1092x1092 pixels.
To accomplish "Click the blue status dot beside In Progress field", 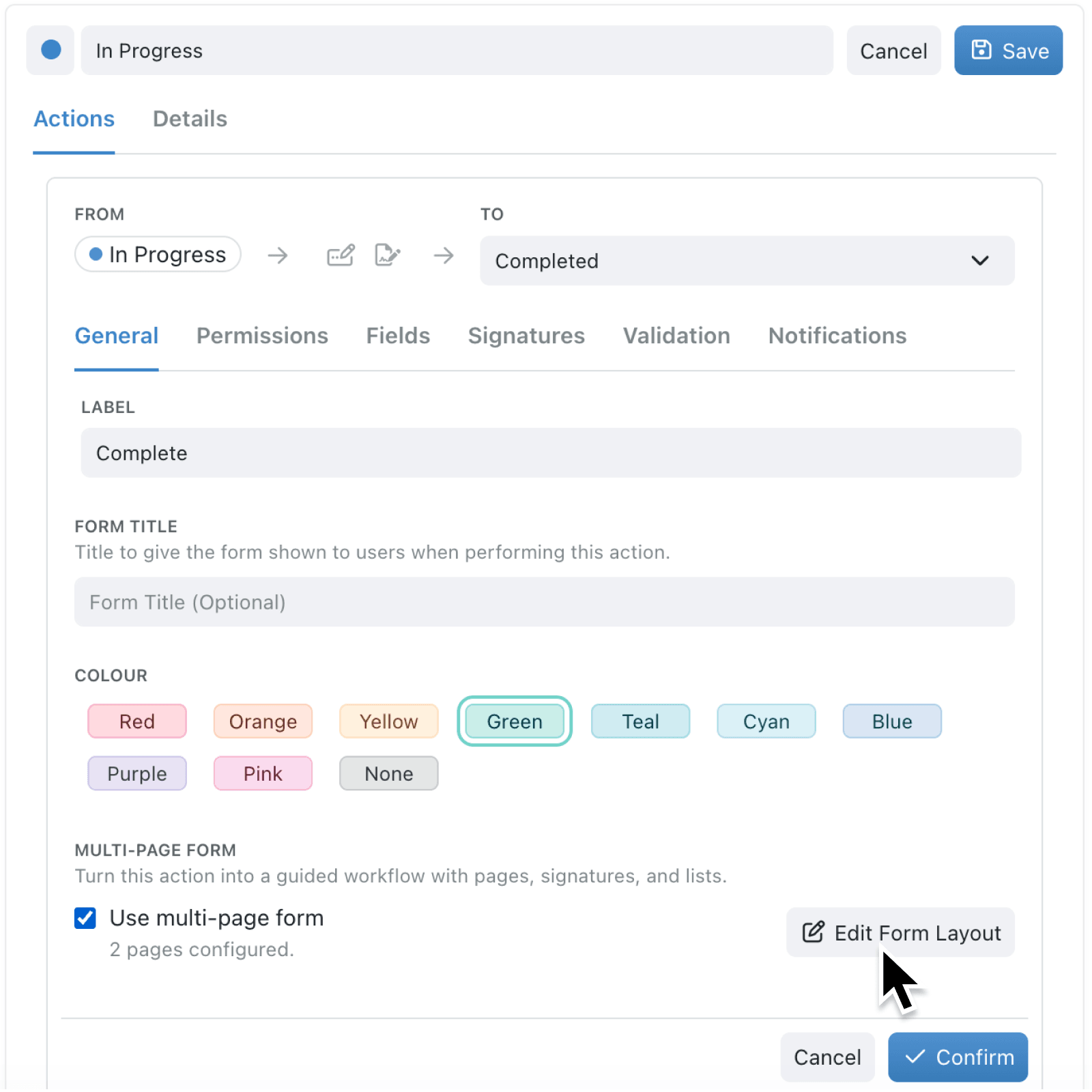I will point(50,50).
